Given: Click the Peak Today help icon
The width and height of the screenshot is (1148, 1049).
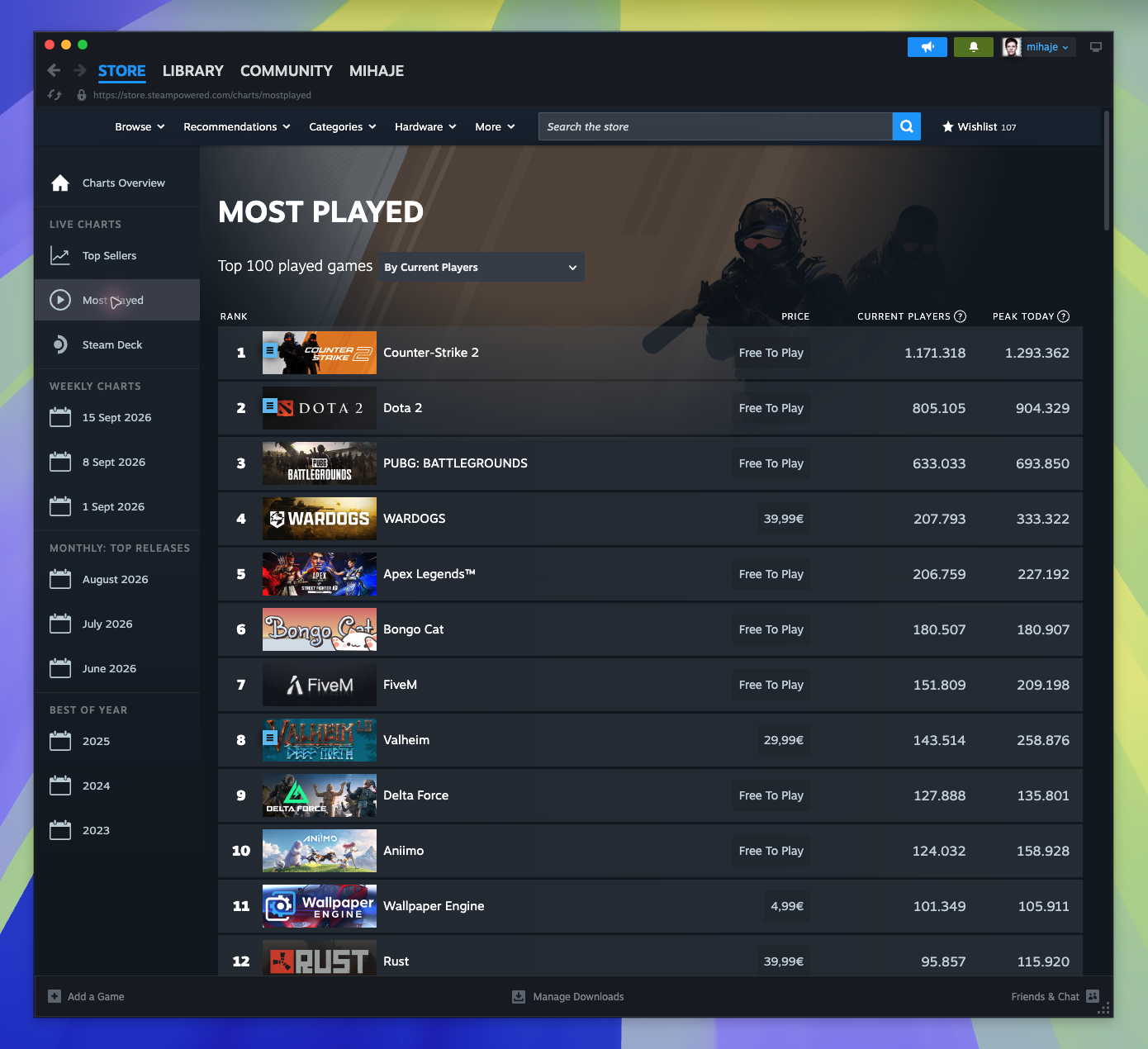Looking at the screenshot, I should pyautogui.click(x=1063, y=316).
